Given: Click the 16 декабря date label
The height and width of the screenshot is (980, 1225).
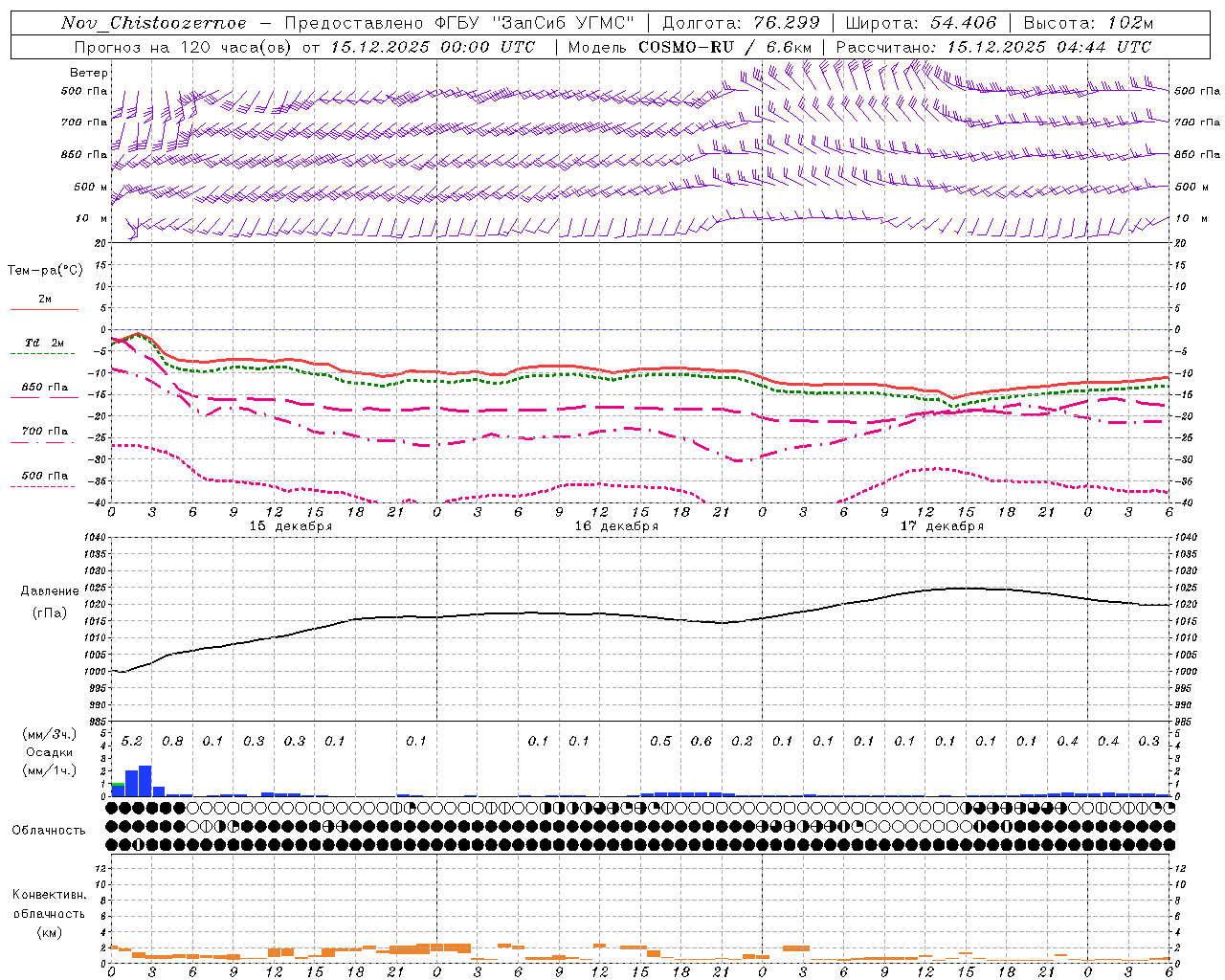Looking at the screenshot, I should 616,526.
